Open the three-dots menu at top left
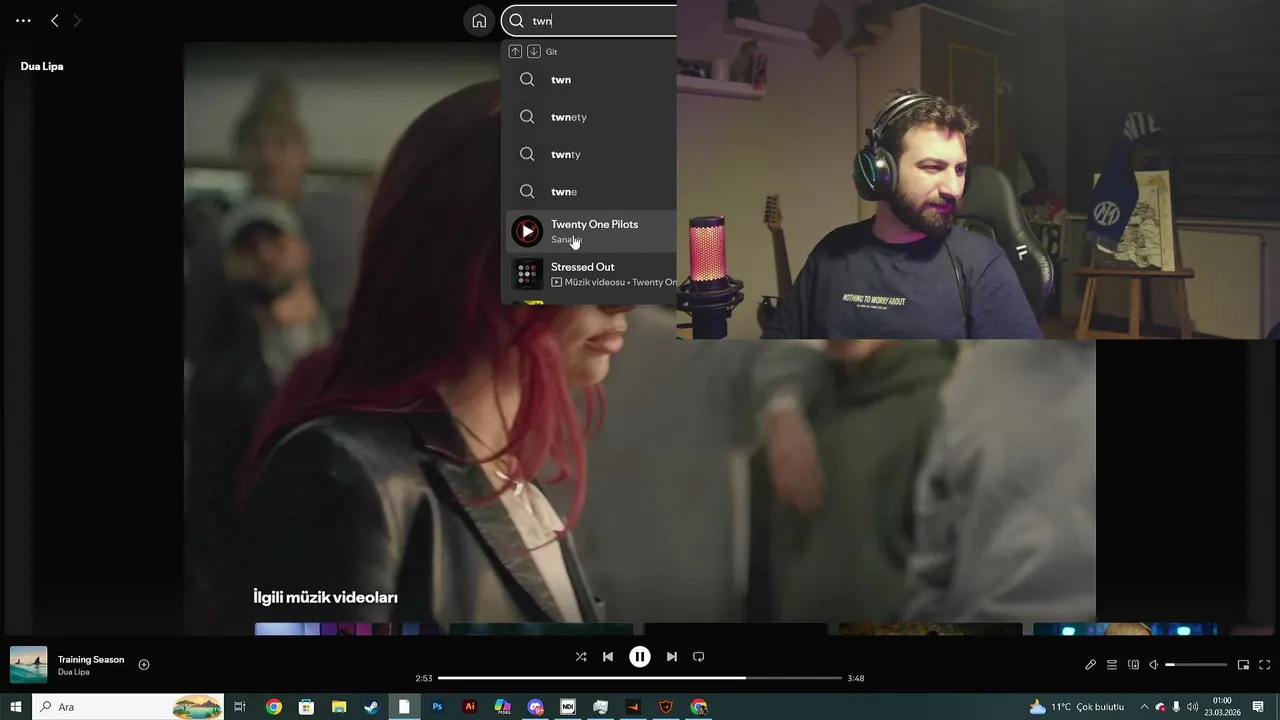The height and width of the screenshot is (720, 1280). click(x=23, y=21)
